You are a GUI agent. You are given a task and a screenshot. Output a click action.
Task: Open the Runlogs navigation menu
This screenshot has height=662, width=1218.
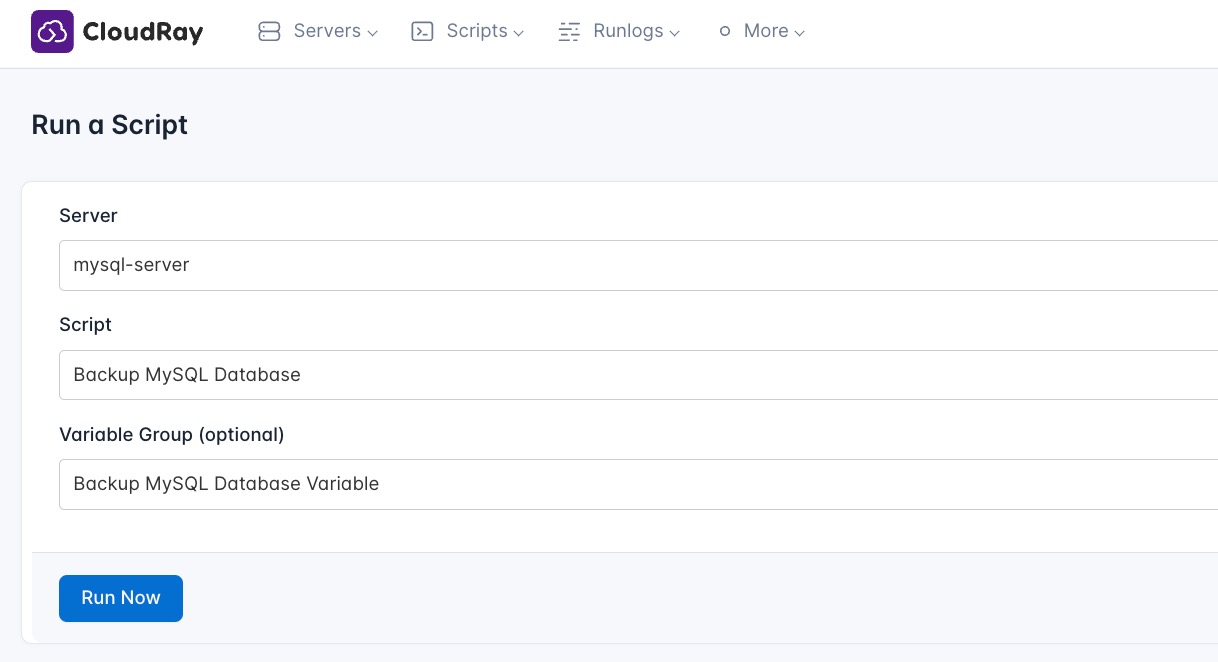click(x=628, y=31)
